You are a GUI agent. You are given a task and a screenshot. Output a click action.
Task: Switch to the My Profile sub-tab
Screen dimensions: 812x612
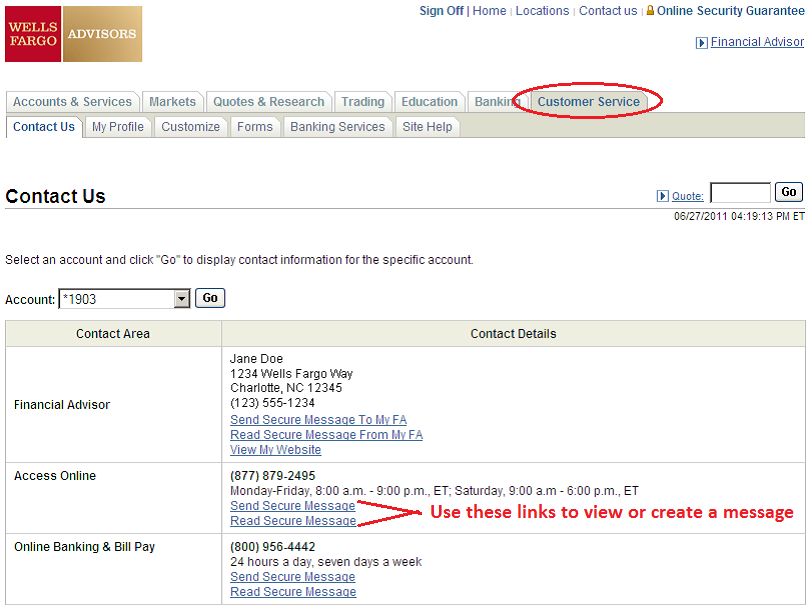coord(118,127)
